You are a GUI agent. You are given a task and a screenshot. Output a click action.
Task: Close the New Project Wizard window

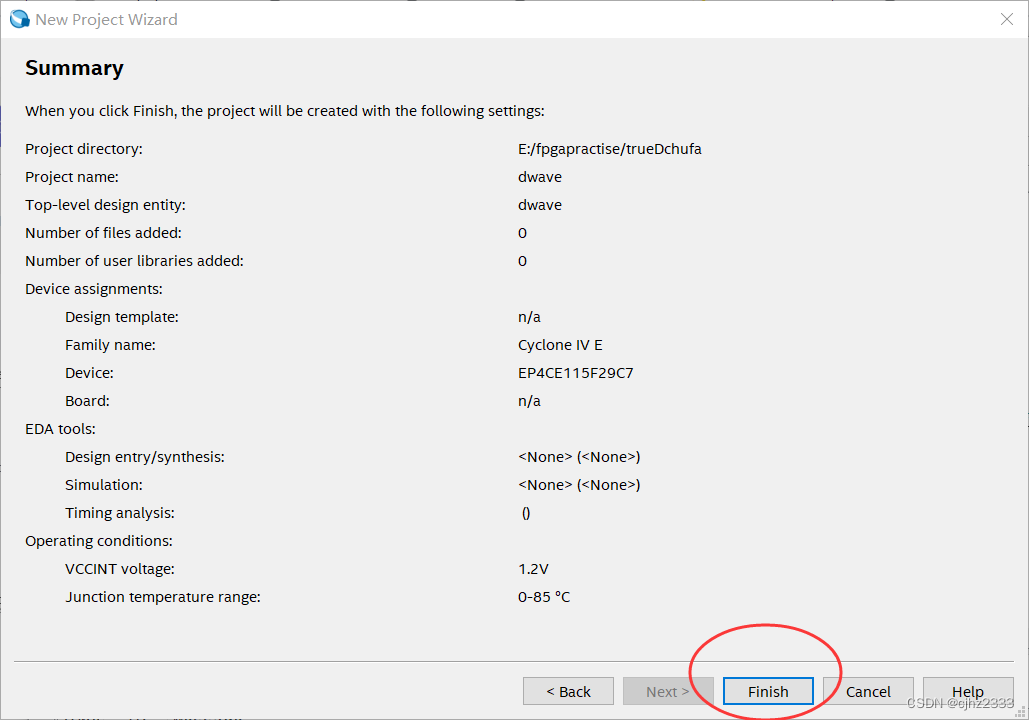tap(1007, 19)
